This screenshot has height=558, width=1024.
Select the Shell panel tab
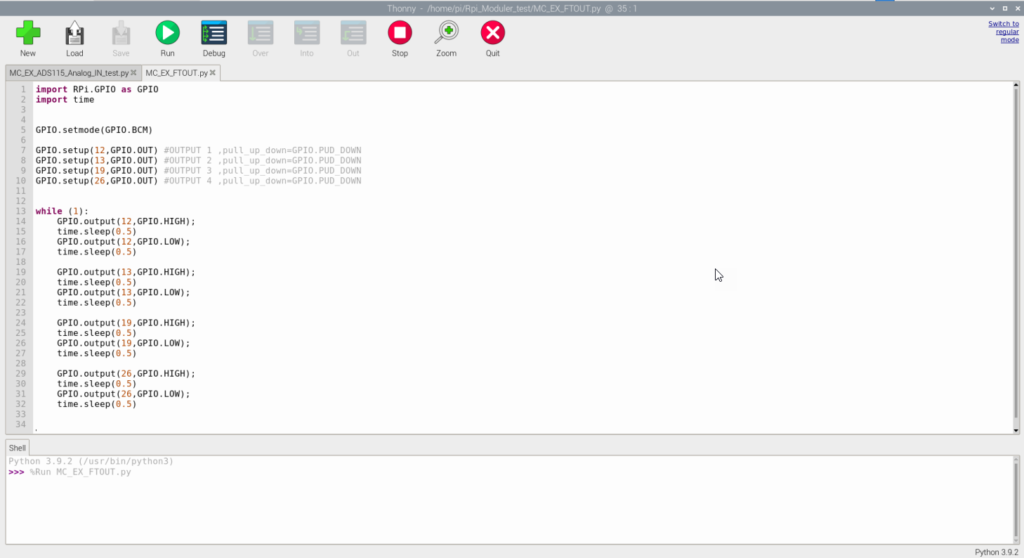click(18, 448)
